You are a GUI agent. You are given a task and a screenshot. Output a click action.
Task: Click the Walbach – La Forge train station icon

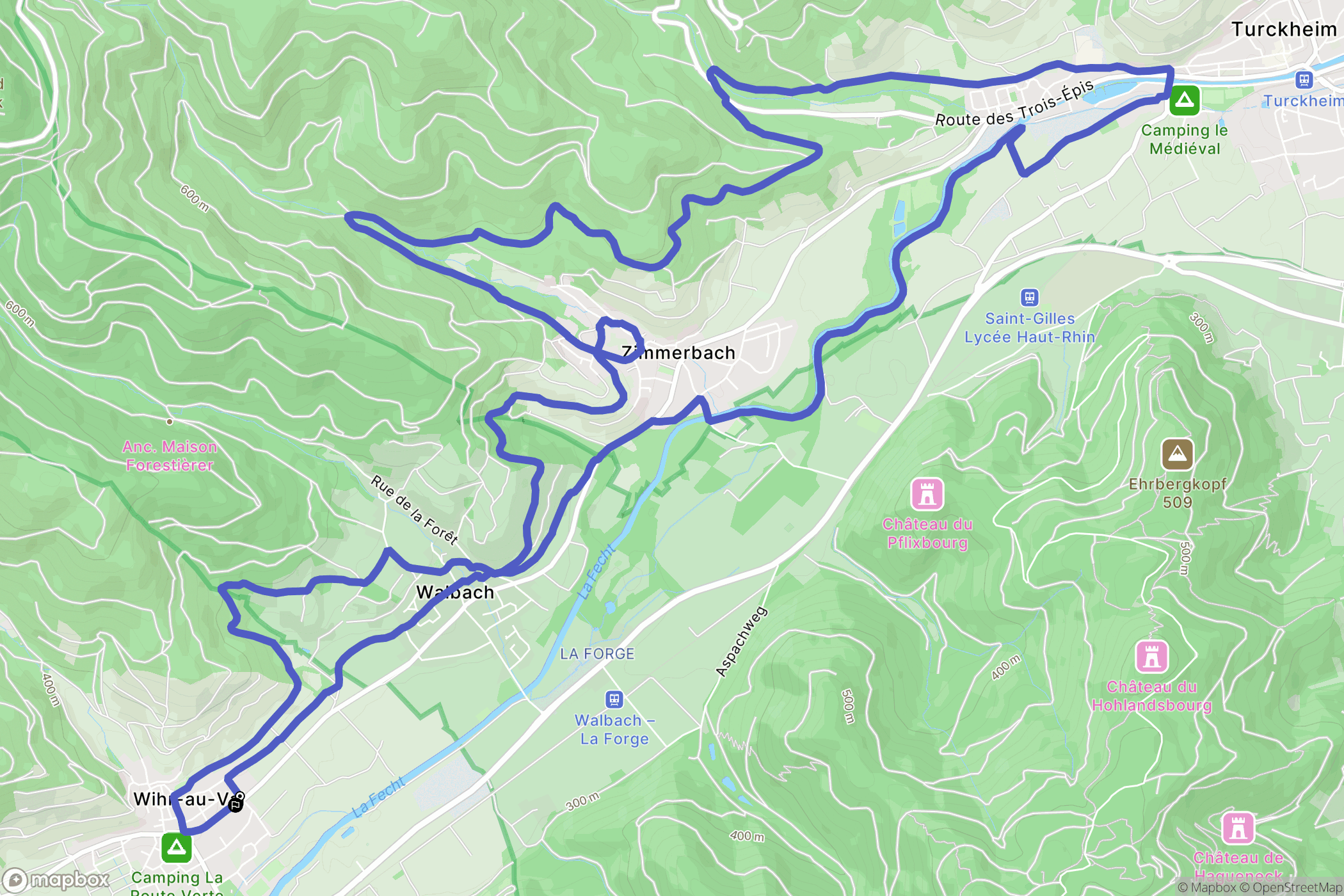614,700
